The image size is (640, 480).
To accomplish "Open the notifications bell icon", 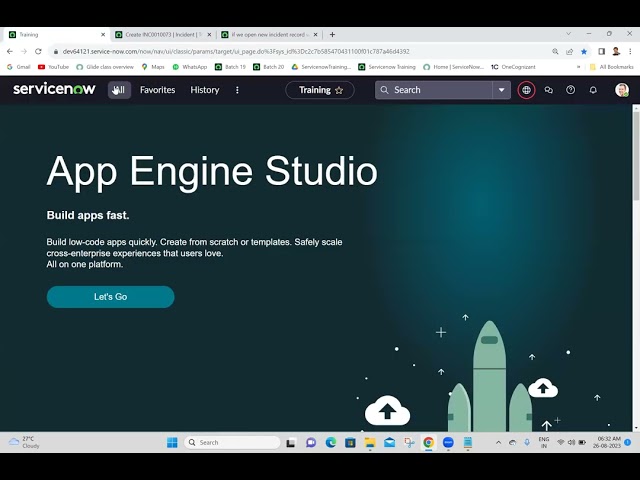I will (x=593, y=90).
